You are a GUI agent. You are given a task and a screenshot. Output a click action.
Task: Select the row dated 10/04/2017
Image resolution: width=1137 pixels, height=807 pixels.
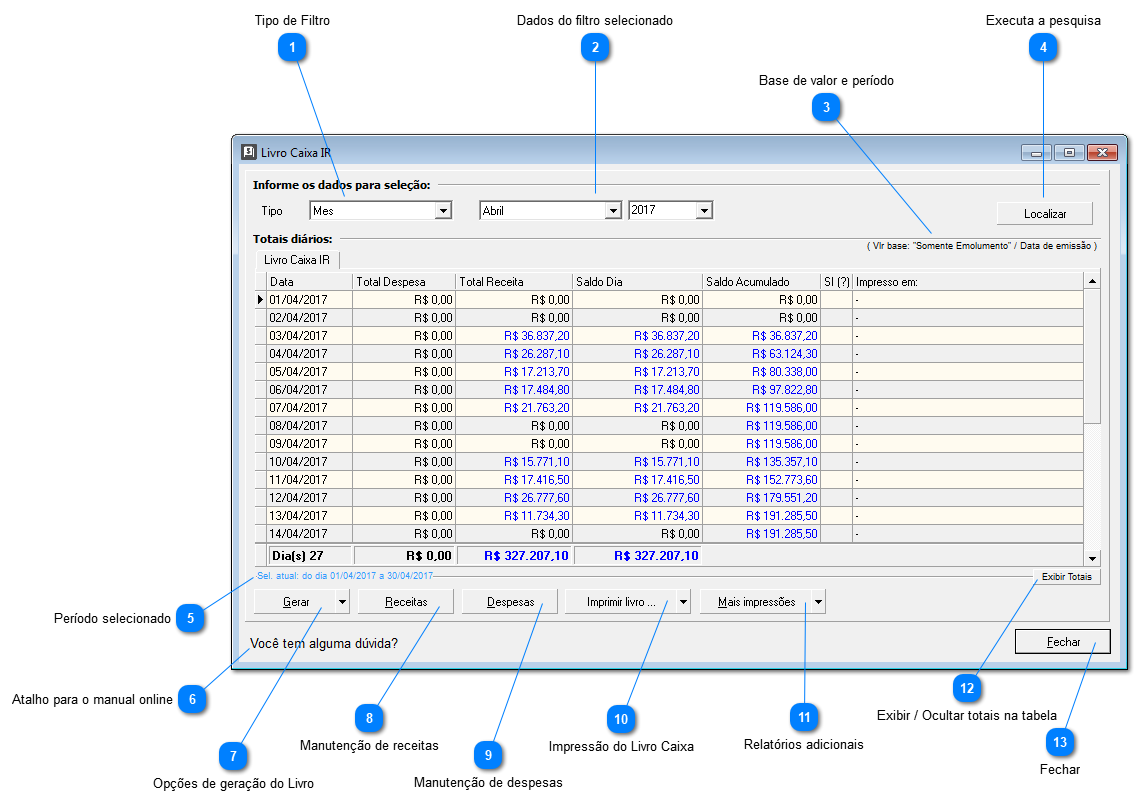[x=669, y=462]
